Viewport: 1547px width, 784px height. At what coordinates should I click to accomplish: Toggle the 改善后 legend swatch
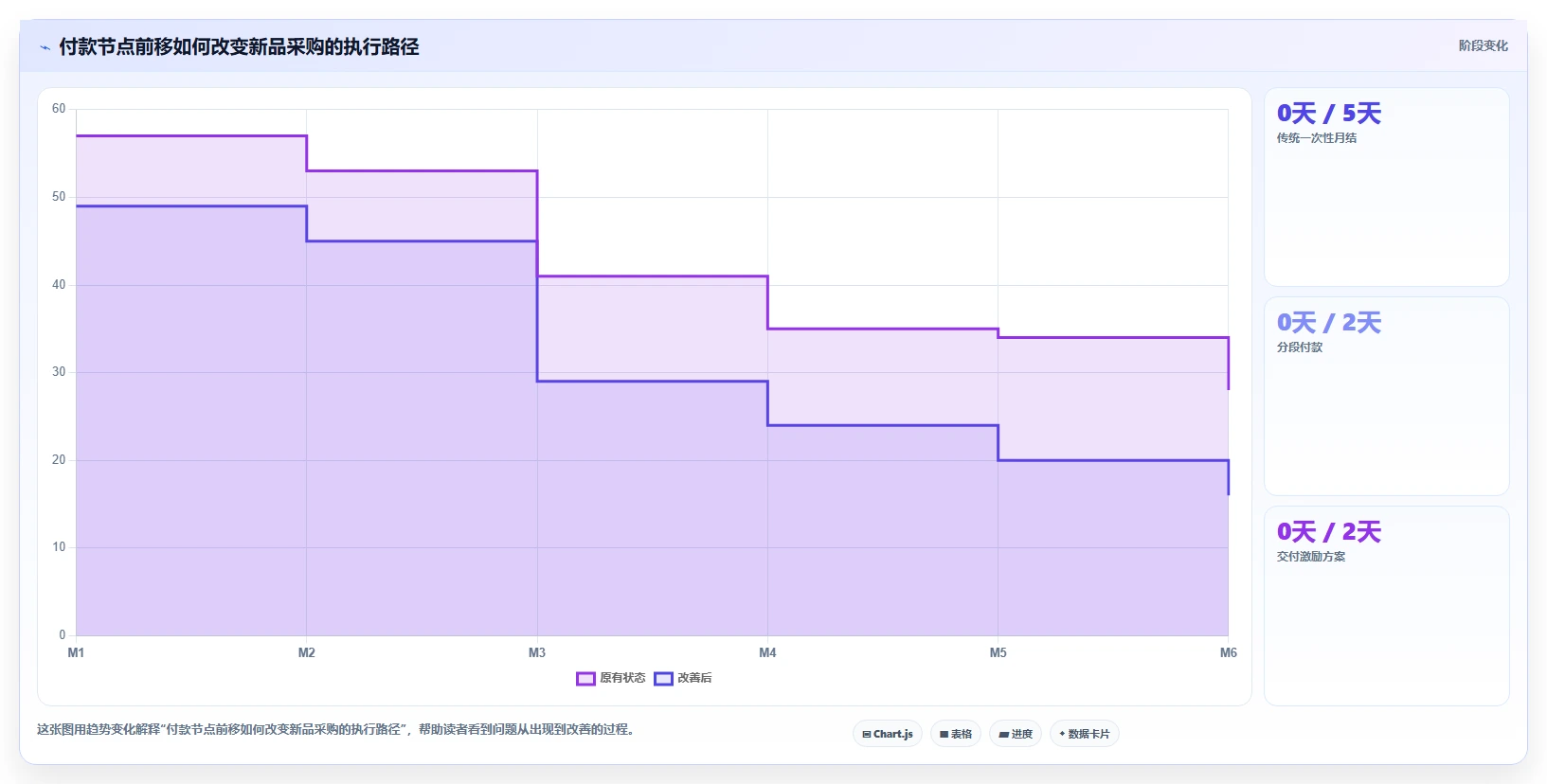[663, 678]
